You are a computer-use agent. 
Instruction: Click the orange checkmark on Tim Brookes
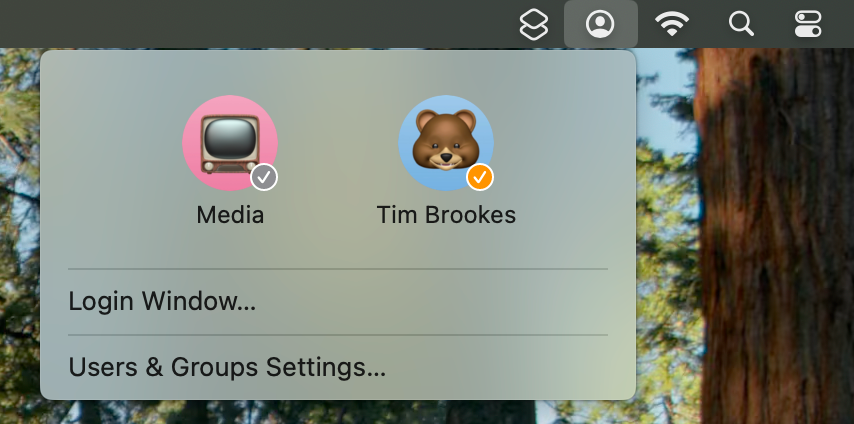tap(480, 177)
